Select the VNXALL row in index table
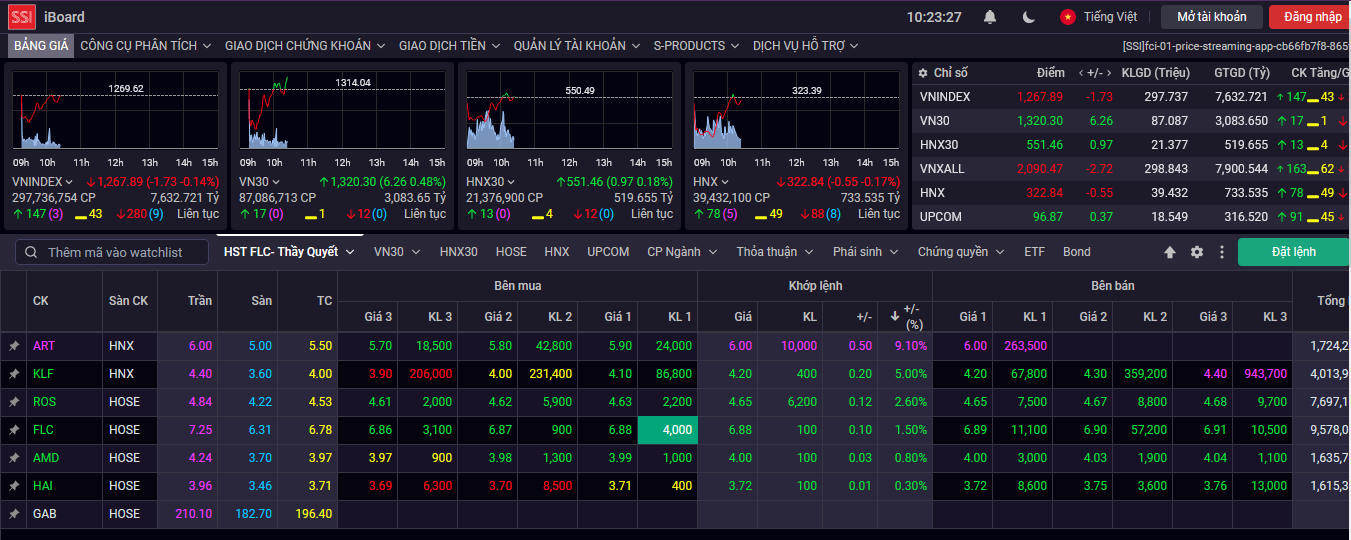The image size is (1351, 540). pyautogui.click(x=1131, y=169)
